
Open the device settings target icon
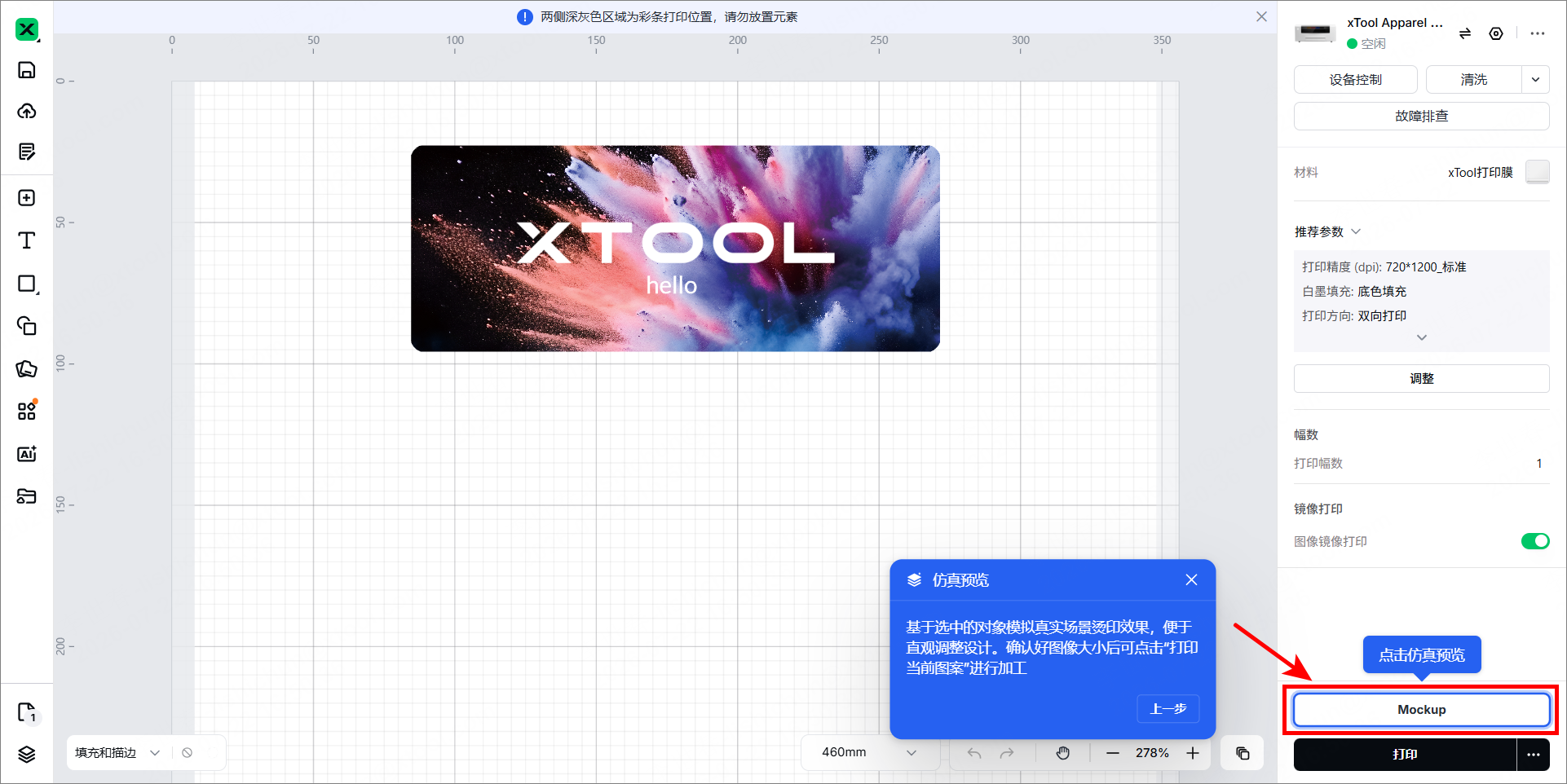[1496, 33]
